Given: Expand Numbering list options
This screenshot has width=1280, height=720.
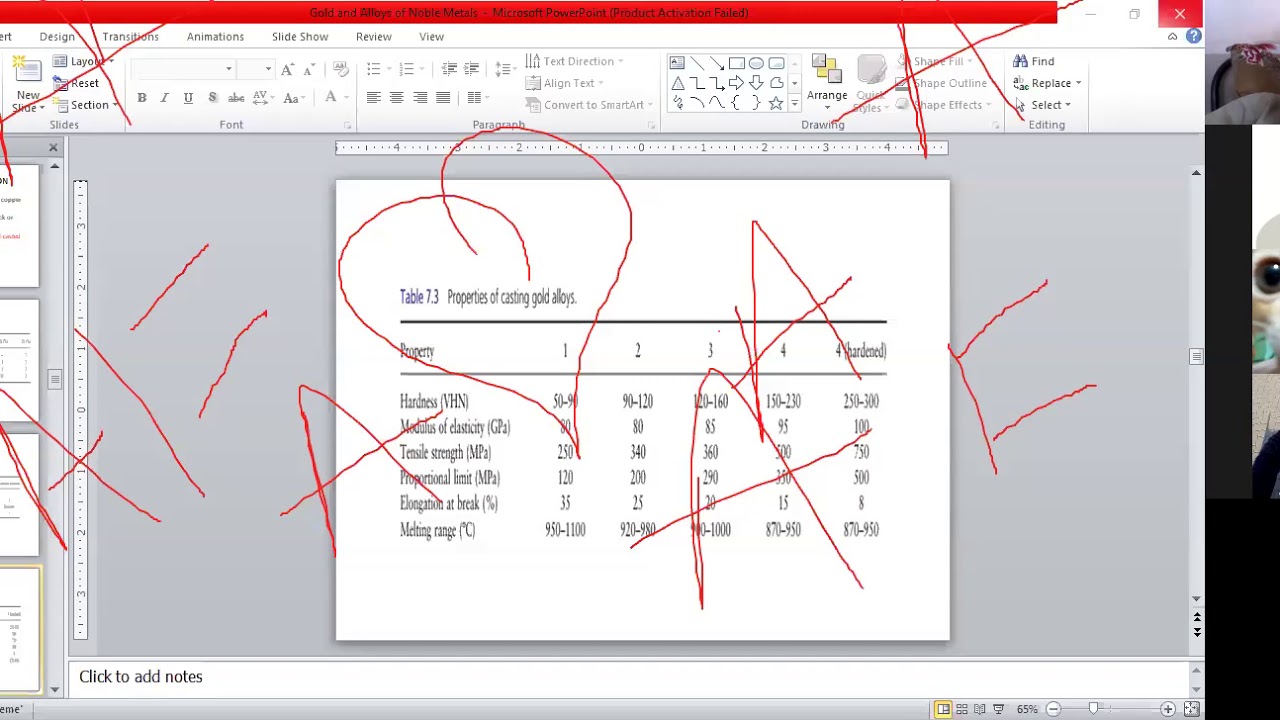Looking at the screenshot, I should 421,69.
